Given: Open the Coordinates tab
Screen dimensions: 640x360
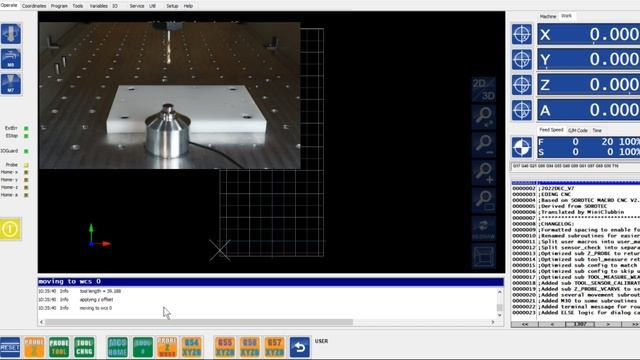Looking at the screenshot, I should 34,6.
